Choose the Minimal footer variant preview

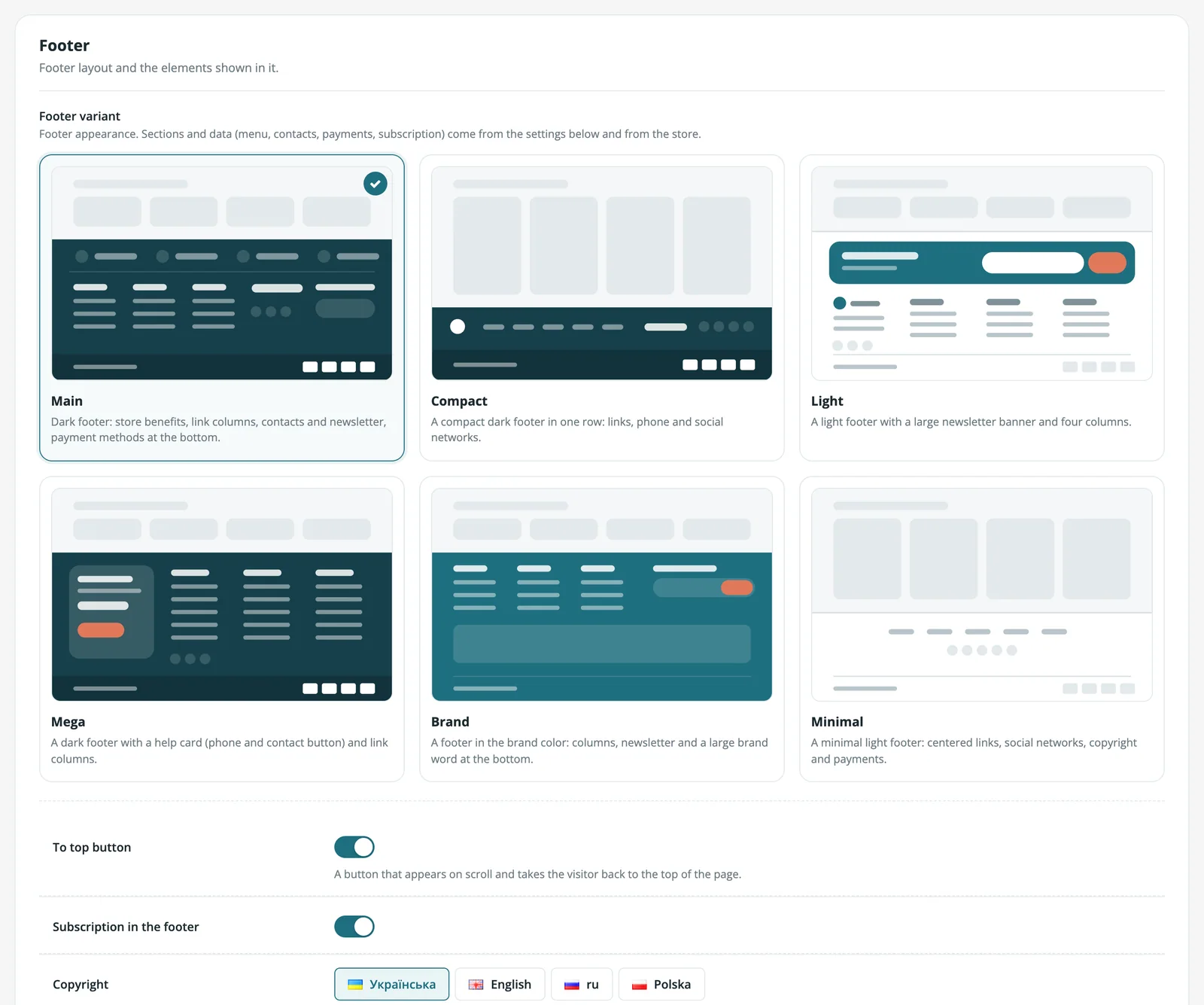tap(981, 595)
